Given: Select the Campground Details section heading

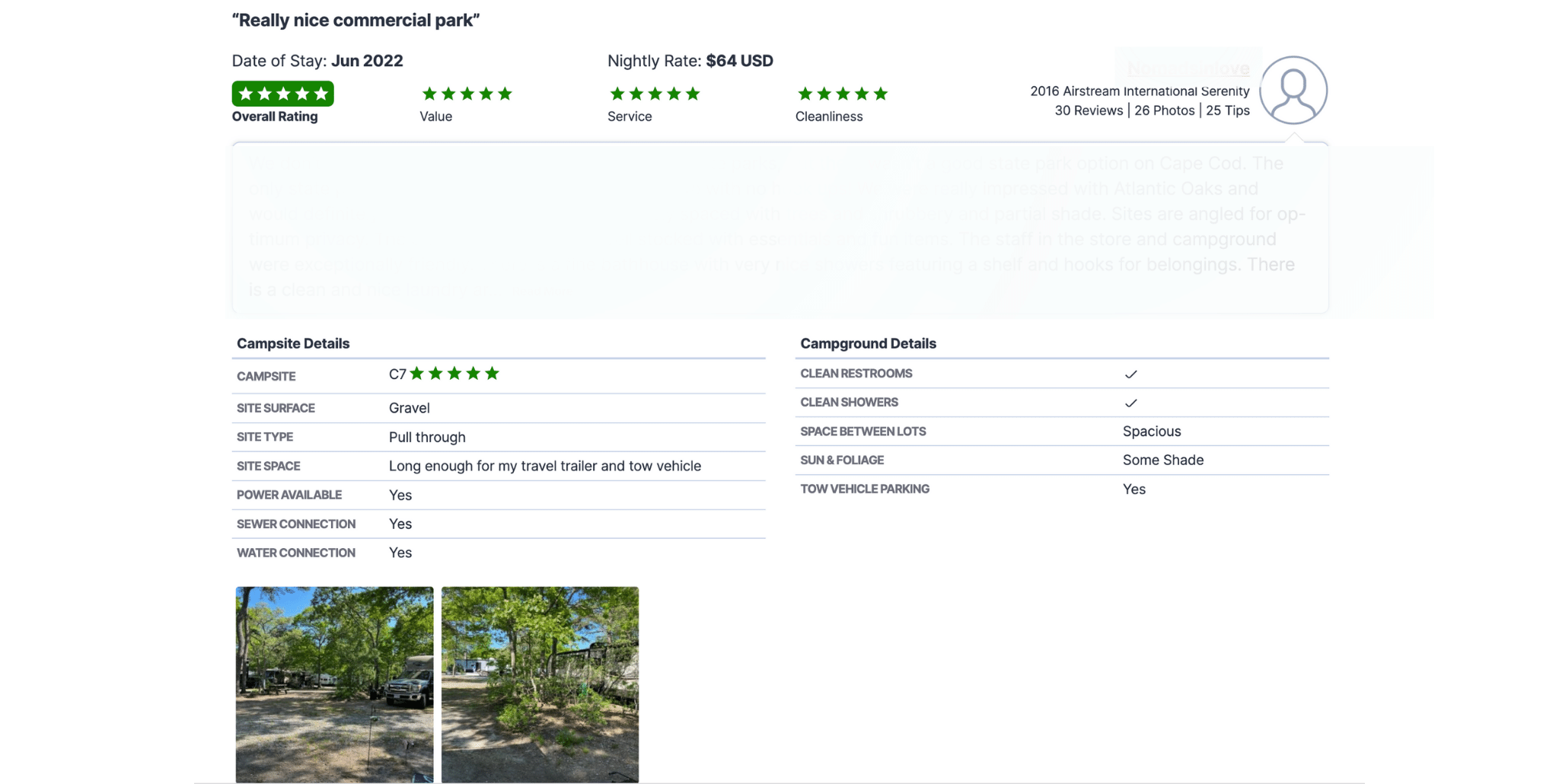Looking at the screenshot, I should (868, 343).
